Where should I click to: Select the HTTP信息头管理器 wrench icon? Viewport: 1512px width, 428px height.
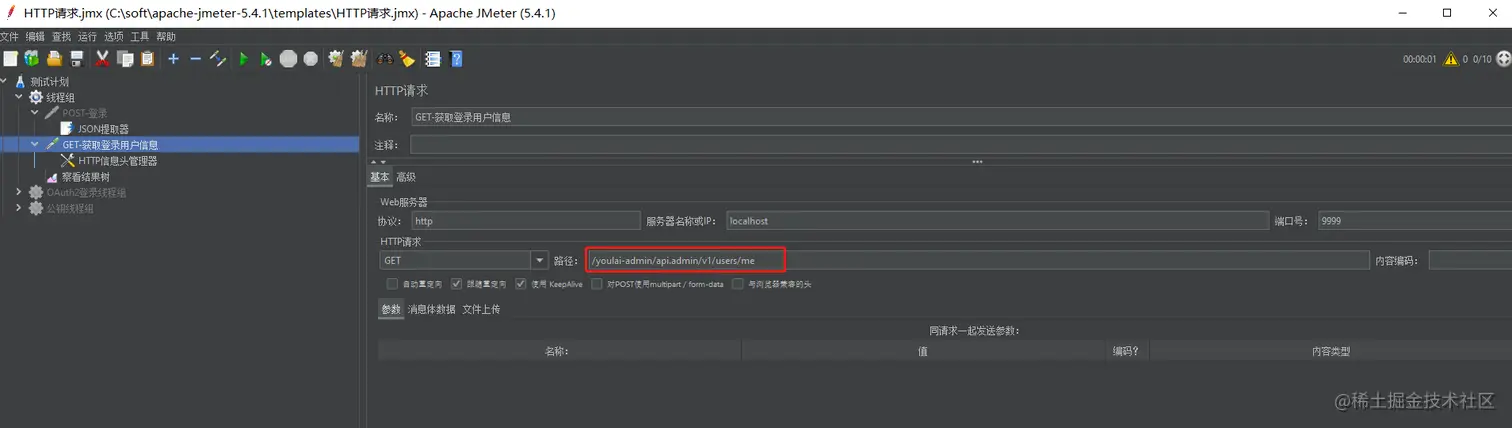(x=68, y=160)
